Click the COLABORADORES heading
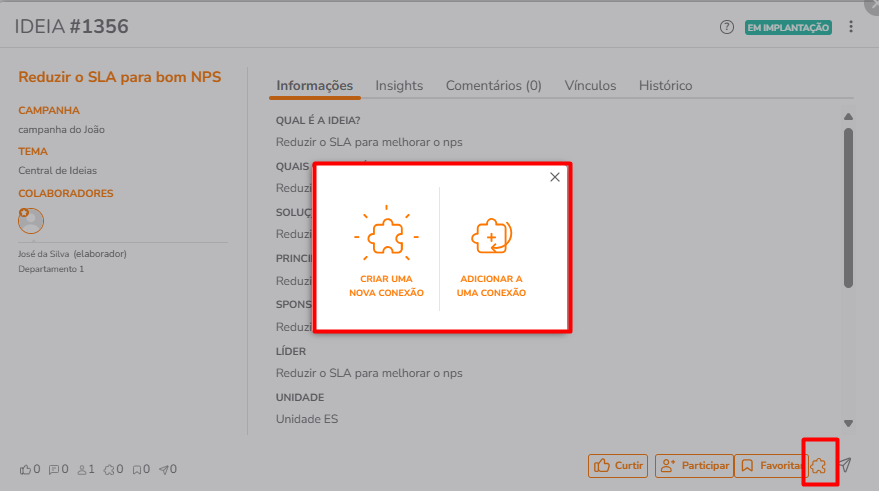879x491 pixels. [66, 193]
